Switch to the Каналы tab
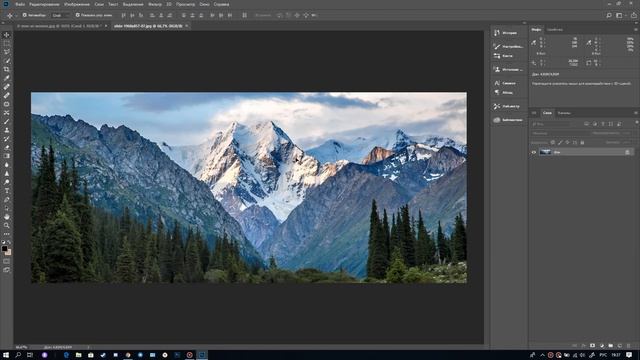The width and height of the screenshot is (640, 360). [x=564, y=113]
